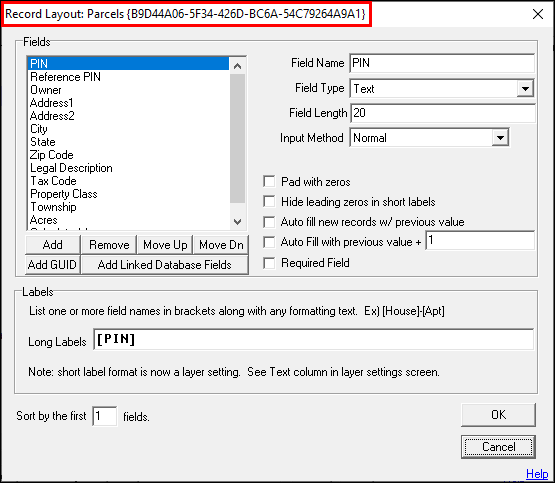555x483 pixels.
Task: Select Legal Description field entry
Action: [128, 168]
